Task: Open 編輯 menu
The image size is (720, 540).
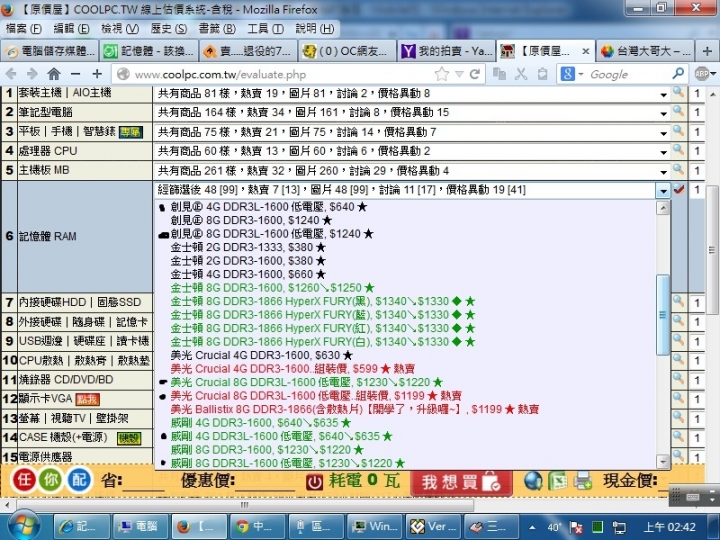Action: pyautogui.click(x=71, y=28)
